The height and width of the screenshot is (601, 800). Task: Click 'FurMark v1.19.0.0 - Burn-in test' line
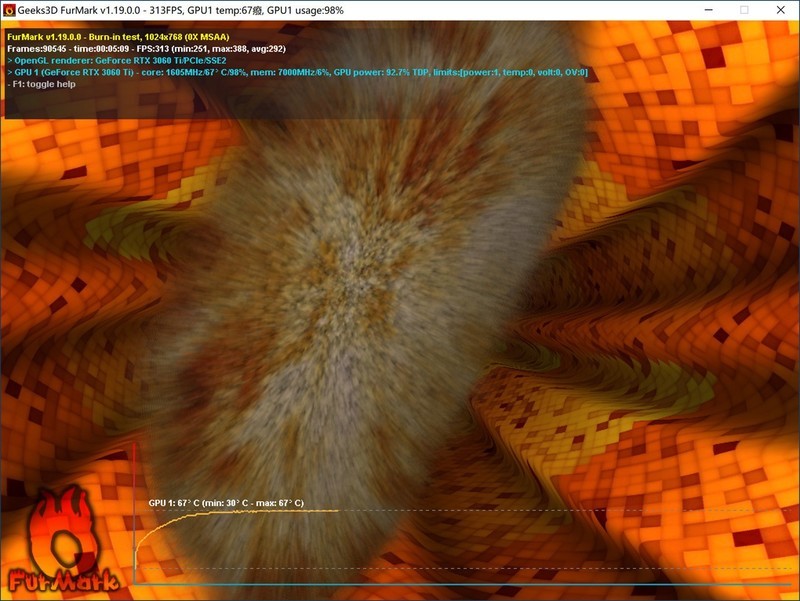[118, 37]
